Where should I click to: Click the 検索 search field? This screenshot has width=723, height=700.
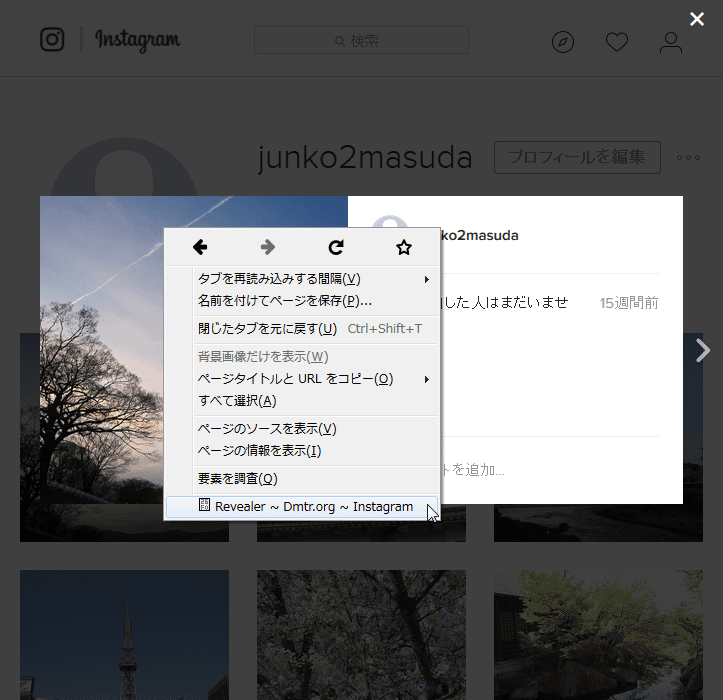click(361, 41)
